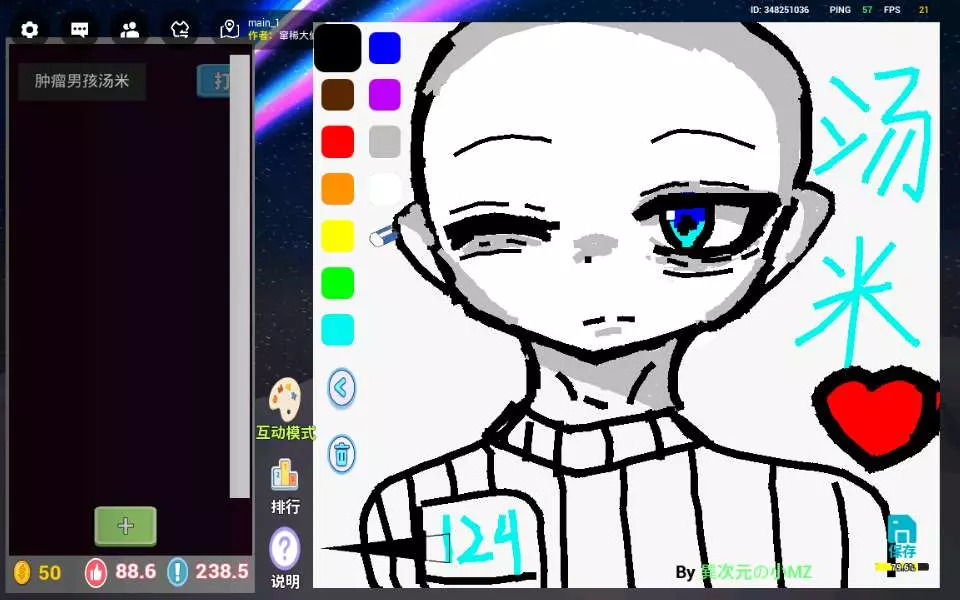Click the blue 打 button
The image size is (960, 600).
click(214, 81)
